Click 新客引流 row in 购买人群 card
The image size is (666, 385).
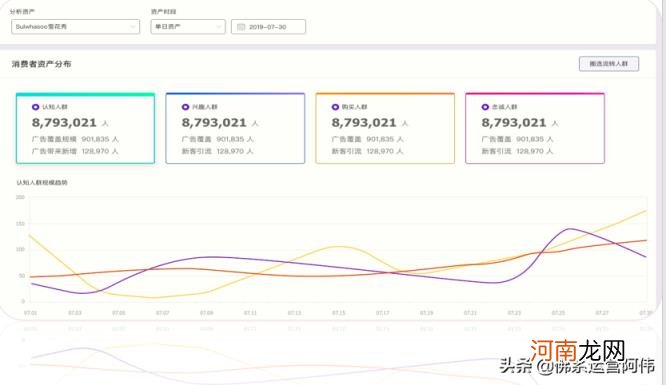click(x=367, y=151)
